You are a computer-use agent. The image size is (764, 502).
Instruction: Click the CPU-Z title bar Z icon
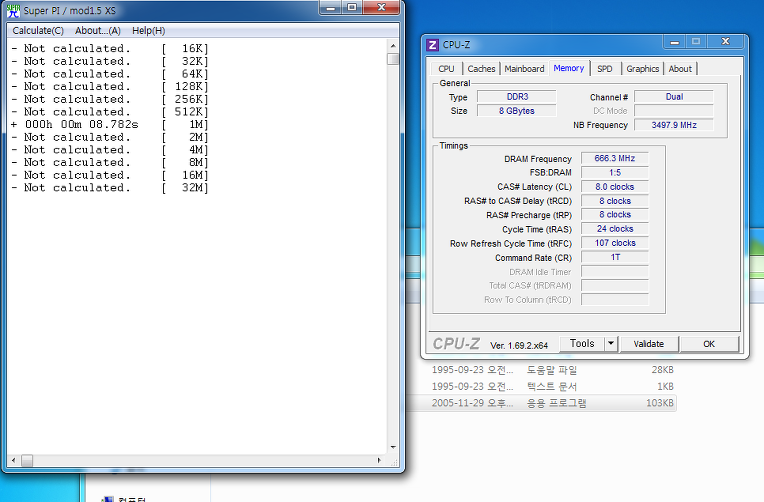(432, 45)
